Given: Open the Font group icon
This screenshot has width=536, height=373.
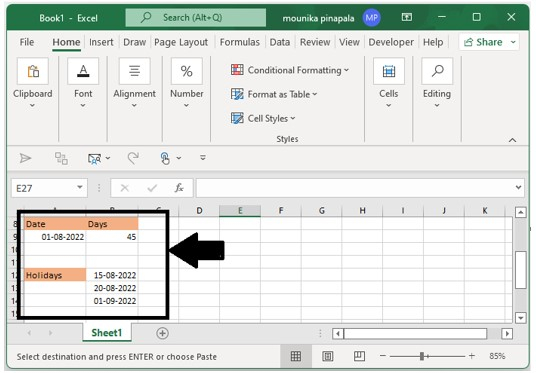Looking at the screenshot, I should (x=83, y=71).
